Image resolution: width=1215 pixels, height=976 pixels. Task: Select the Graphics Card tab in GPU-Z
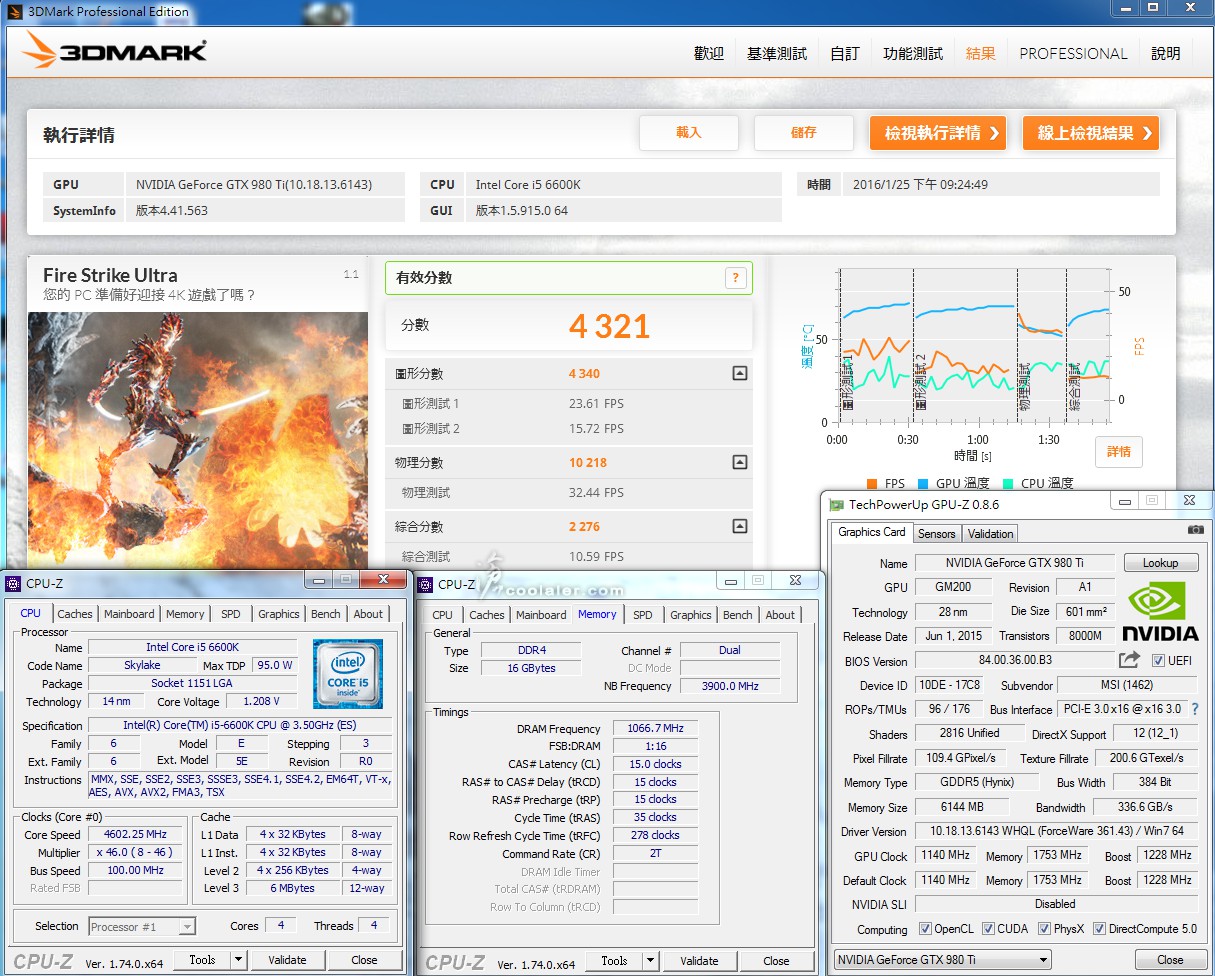coord(871,532)
